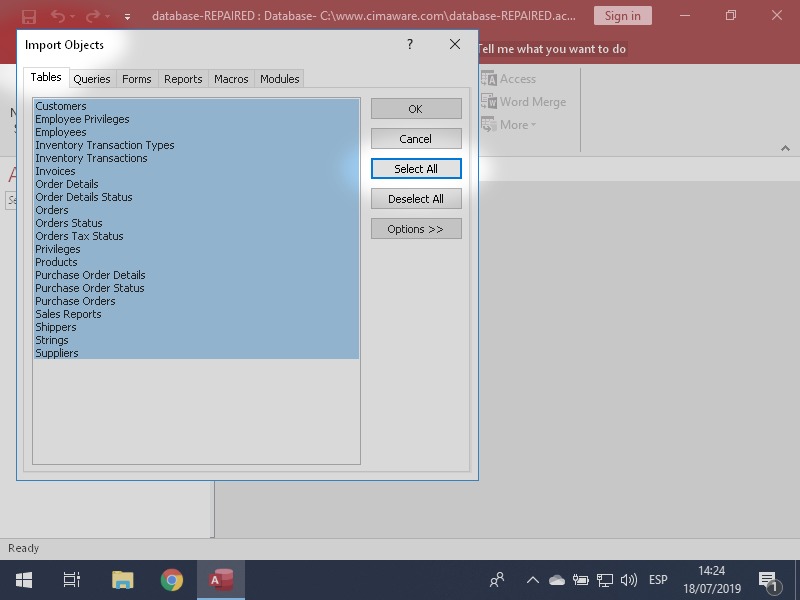The height and width of the screenshot is (600, 800).
Task: Open Windows Start menu
Action: 23,580
